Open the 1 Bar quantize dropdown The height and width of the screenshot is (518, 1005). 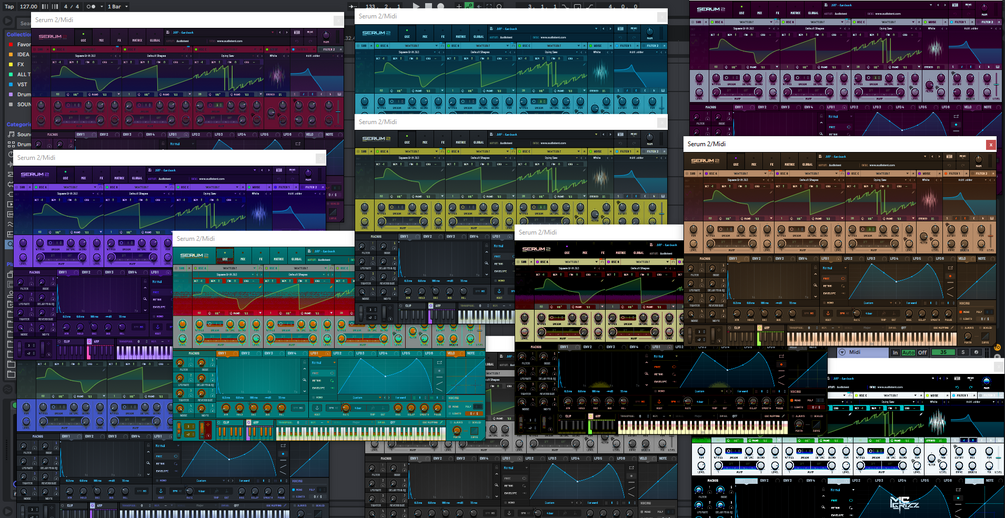[118, 6]
